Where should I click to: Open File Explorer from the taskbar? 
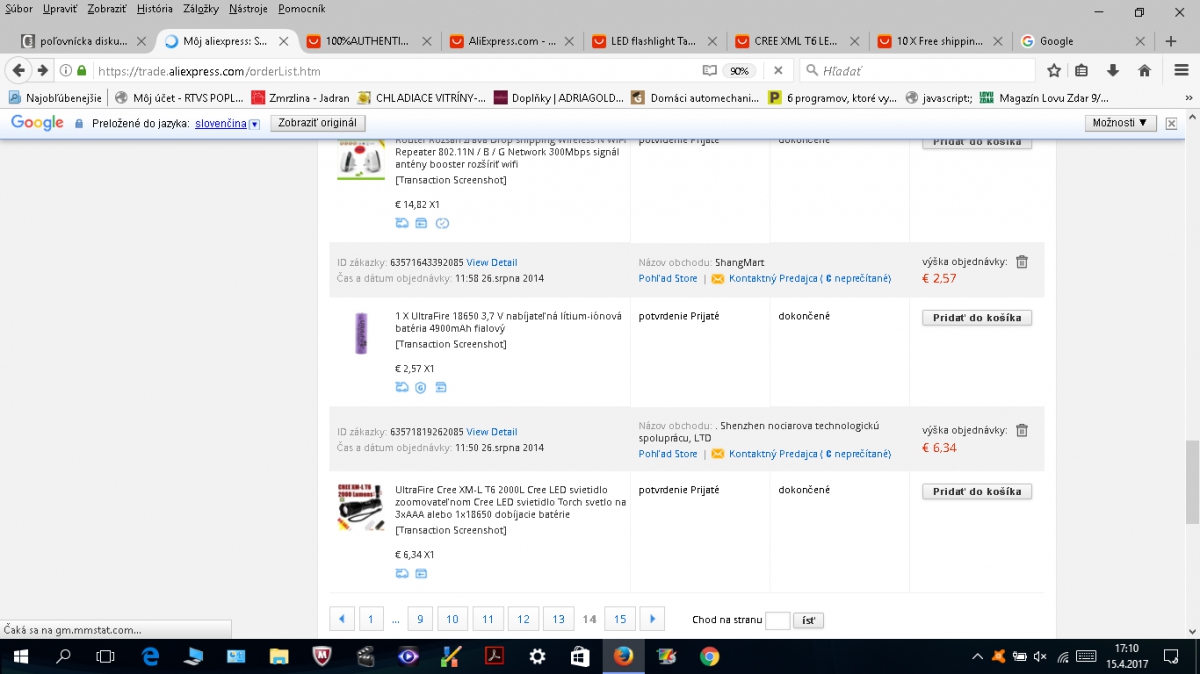point(279,657)
